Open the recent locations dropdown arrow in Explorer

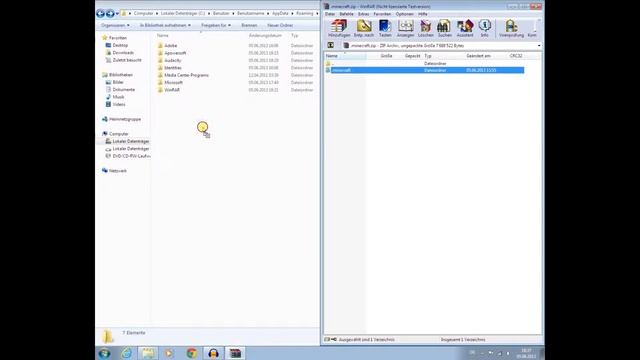pyautogui.click(x=117, y=14)
